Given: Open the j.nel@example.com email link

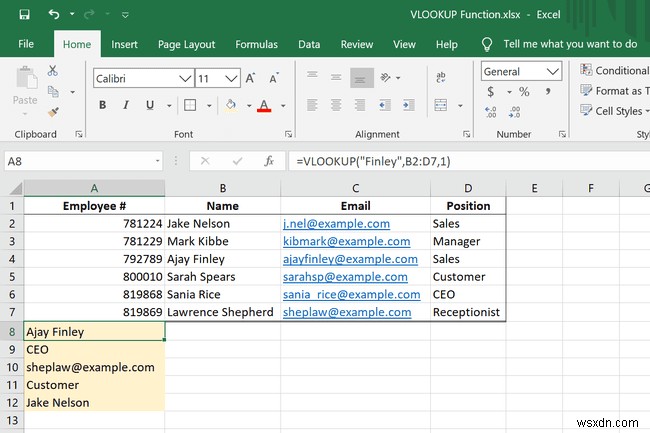Looking at the screenshot, I should click(336, 224).
